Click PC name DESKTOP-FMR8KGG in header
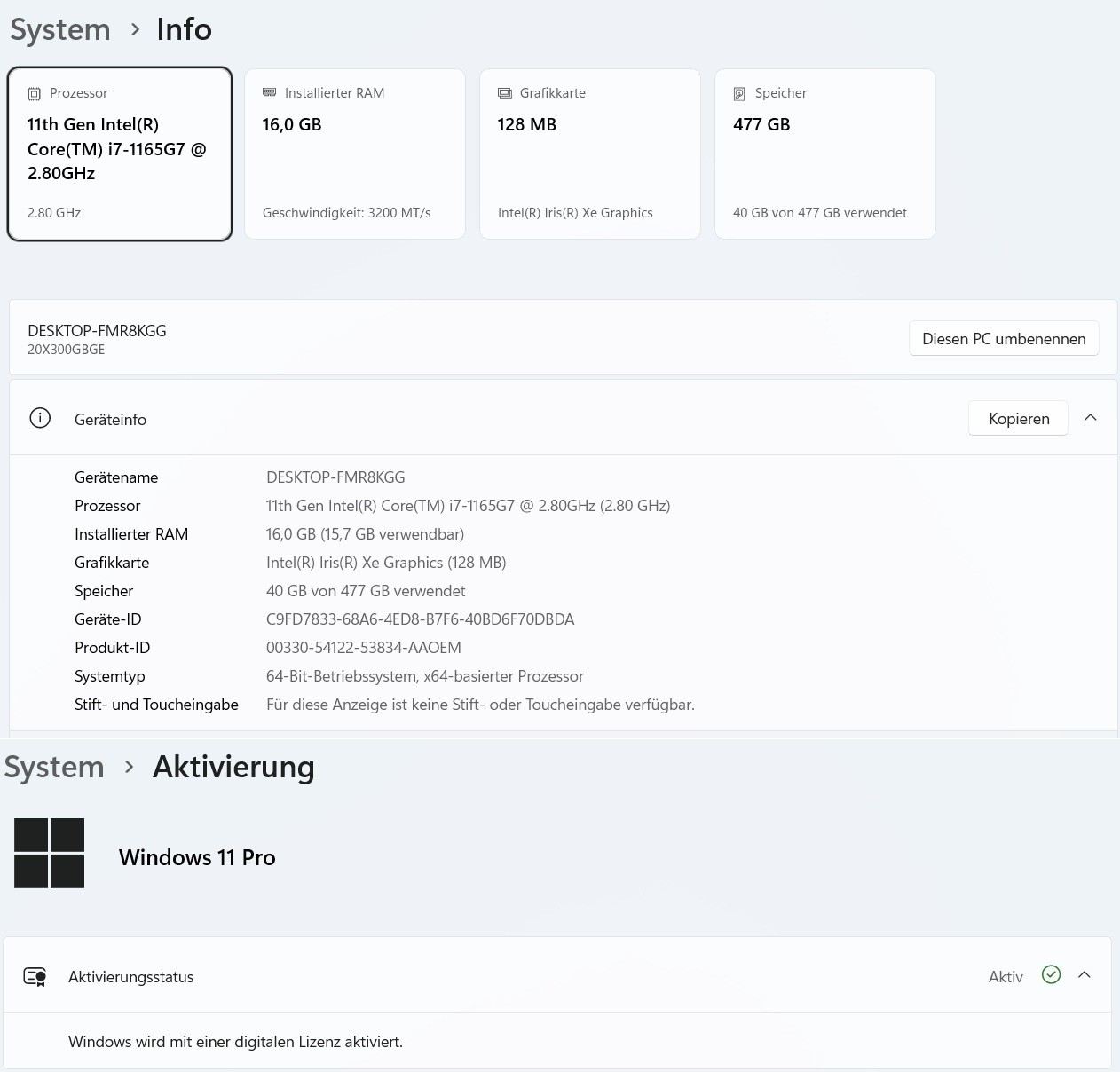Screen dimensions: 1120x1072 click(x=97, y=331)
